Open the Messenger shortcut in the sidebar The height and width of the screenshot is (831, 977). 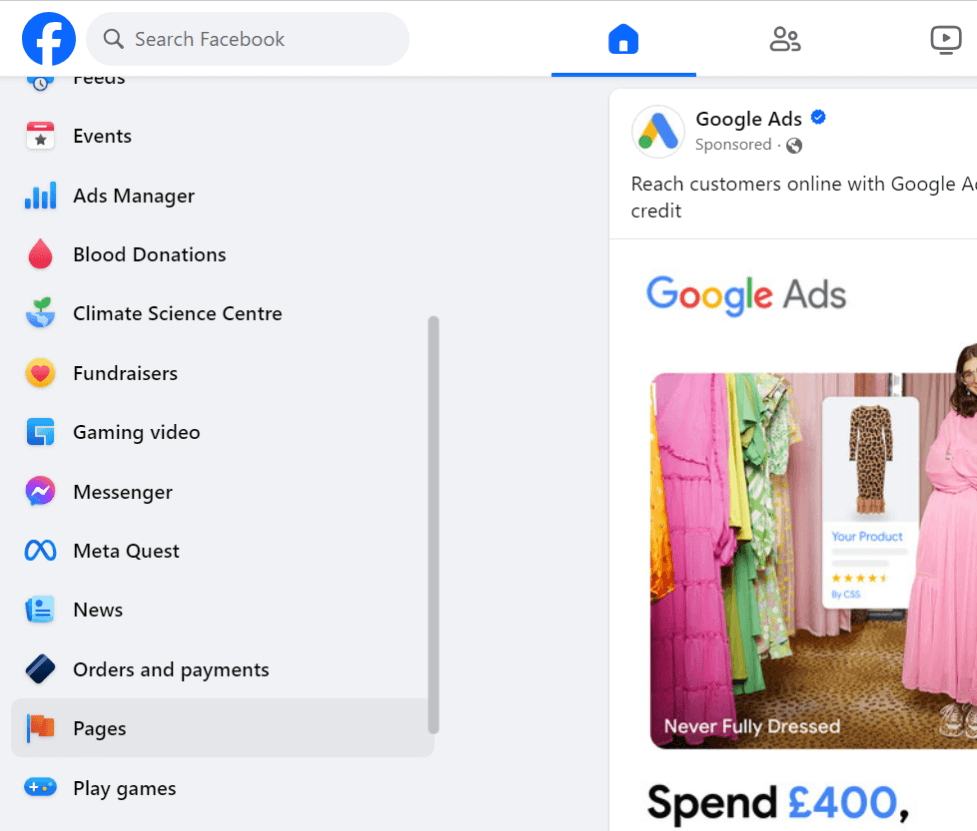[x=122, y=491]
